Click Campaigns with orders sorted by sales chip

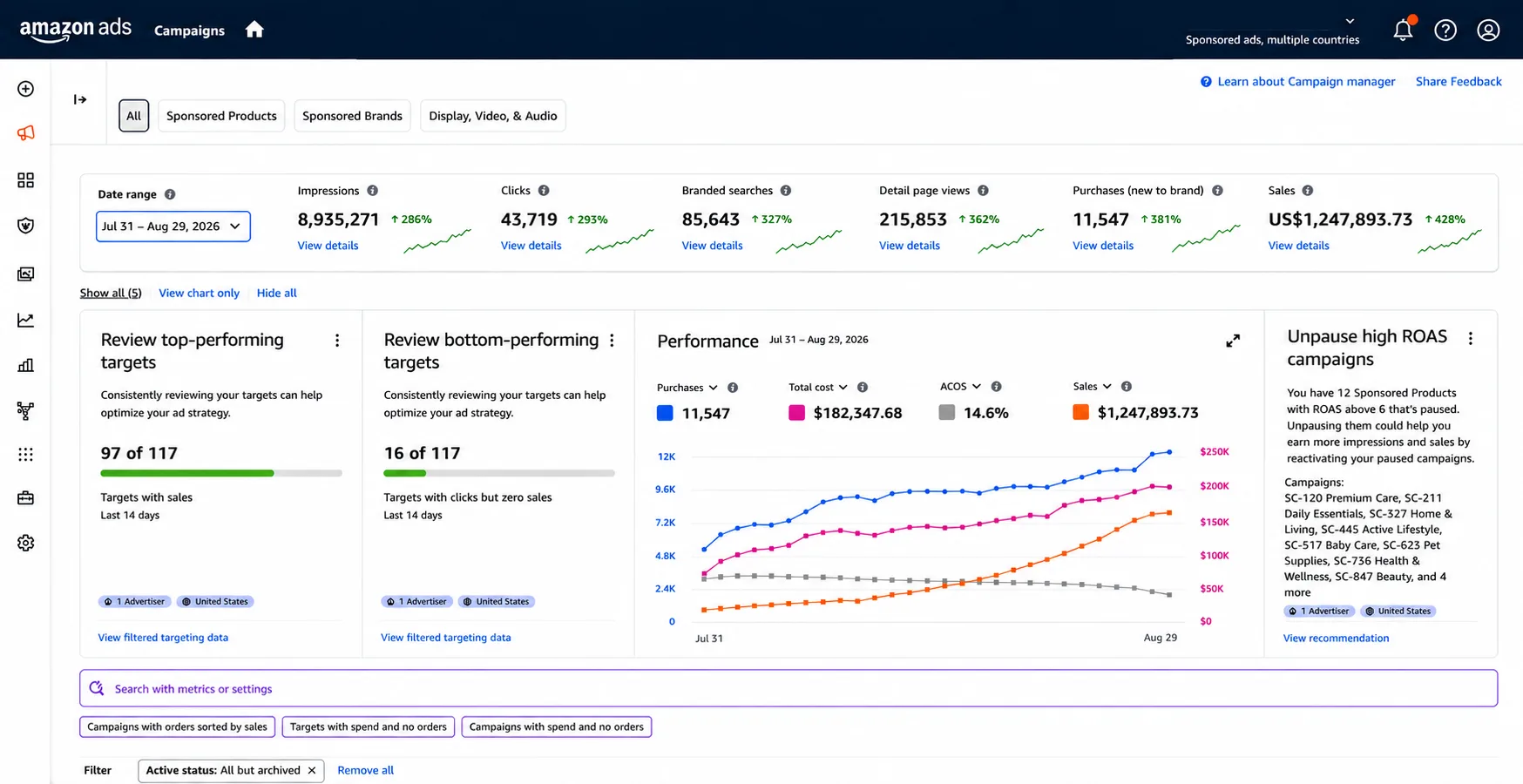[178, 727]
